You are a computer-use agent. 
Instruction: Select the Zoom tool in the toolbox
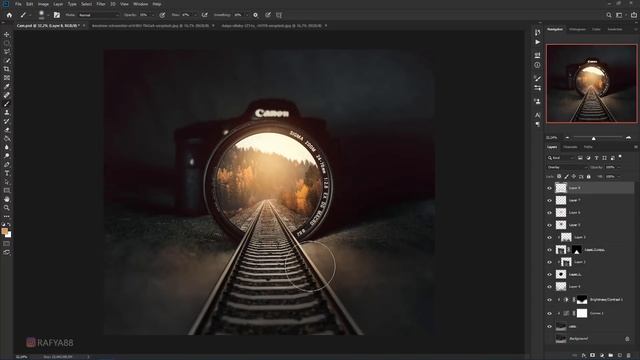(x=7, y=208)
